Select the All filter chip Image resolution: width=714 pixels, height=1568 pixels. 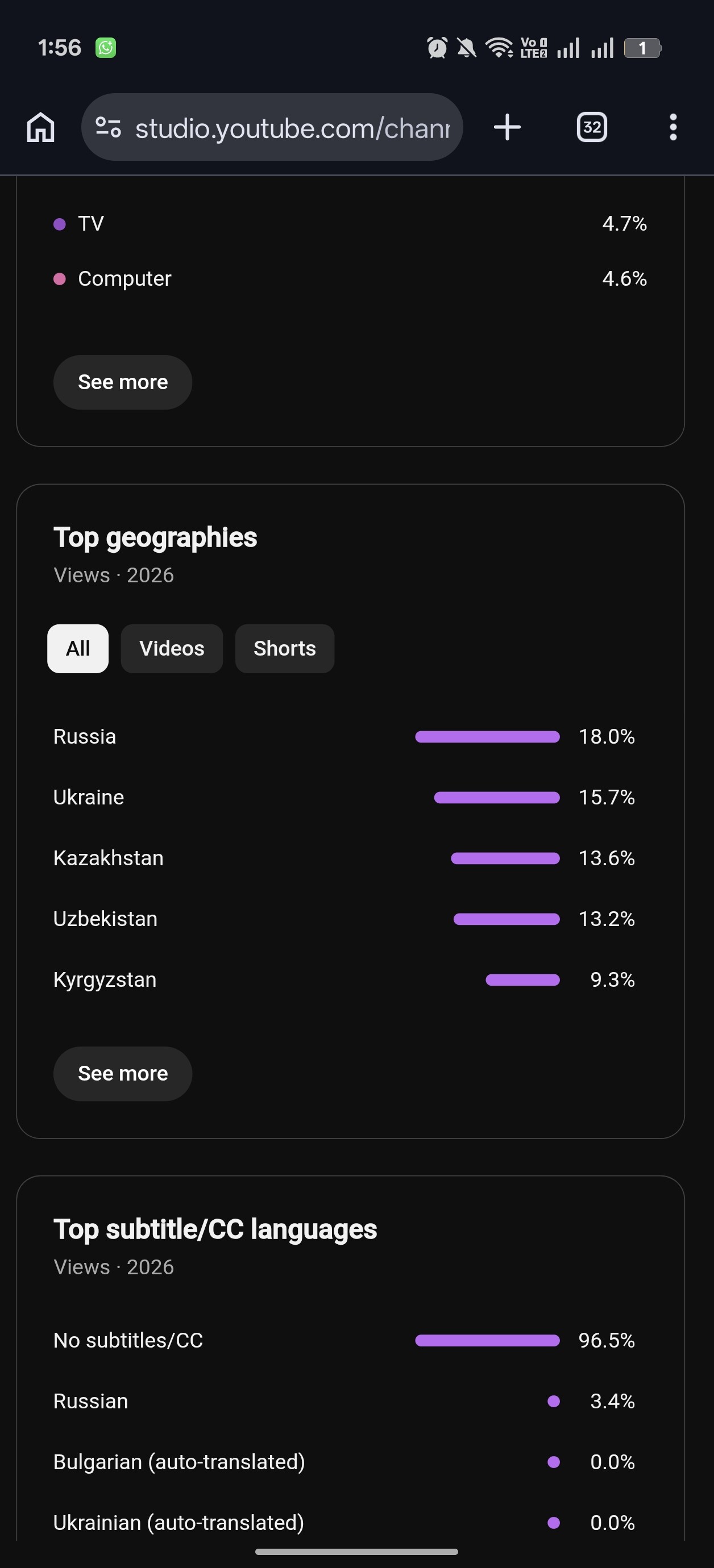[78, 648]
